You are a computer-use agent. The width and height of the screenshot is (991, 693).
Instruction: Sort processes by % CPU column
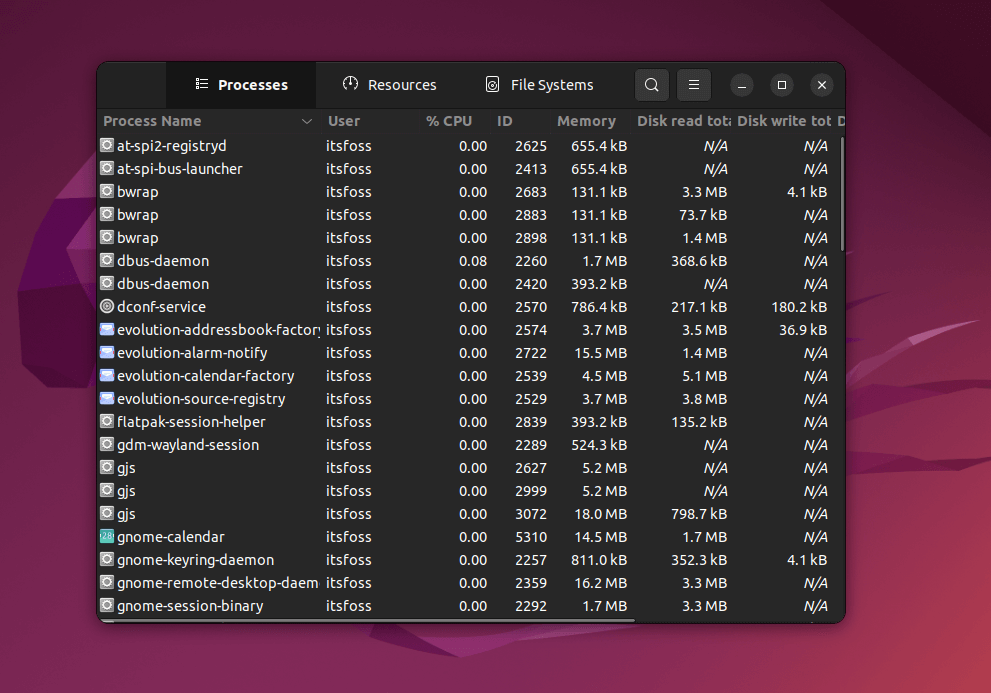pos(449,120)
